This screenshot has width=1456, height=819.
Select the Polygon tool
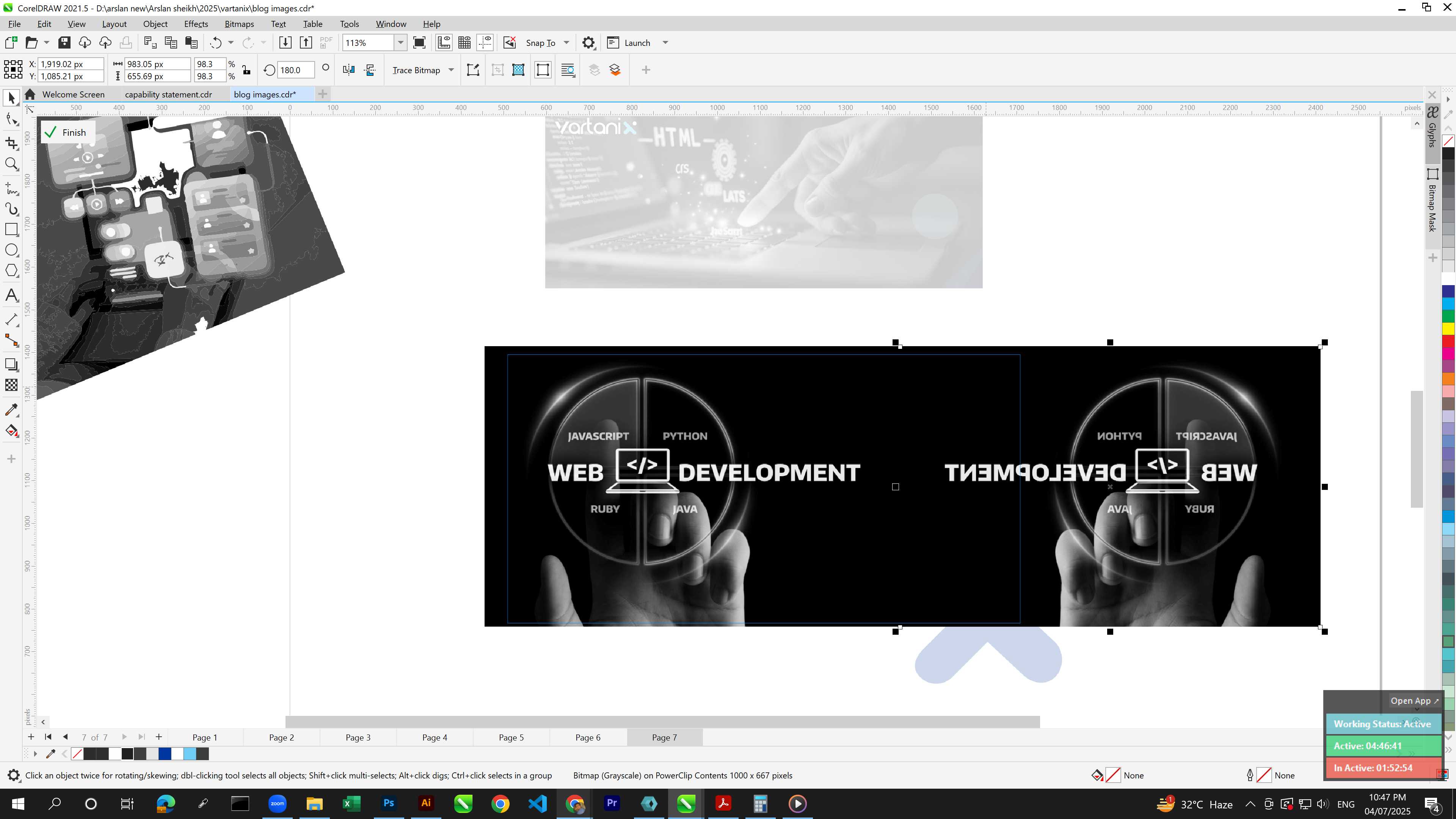[11, 271]
